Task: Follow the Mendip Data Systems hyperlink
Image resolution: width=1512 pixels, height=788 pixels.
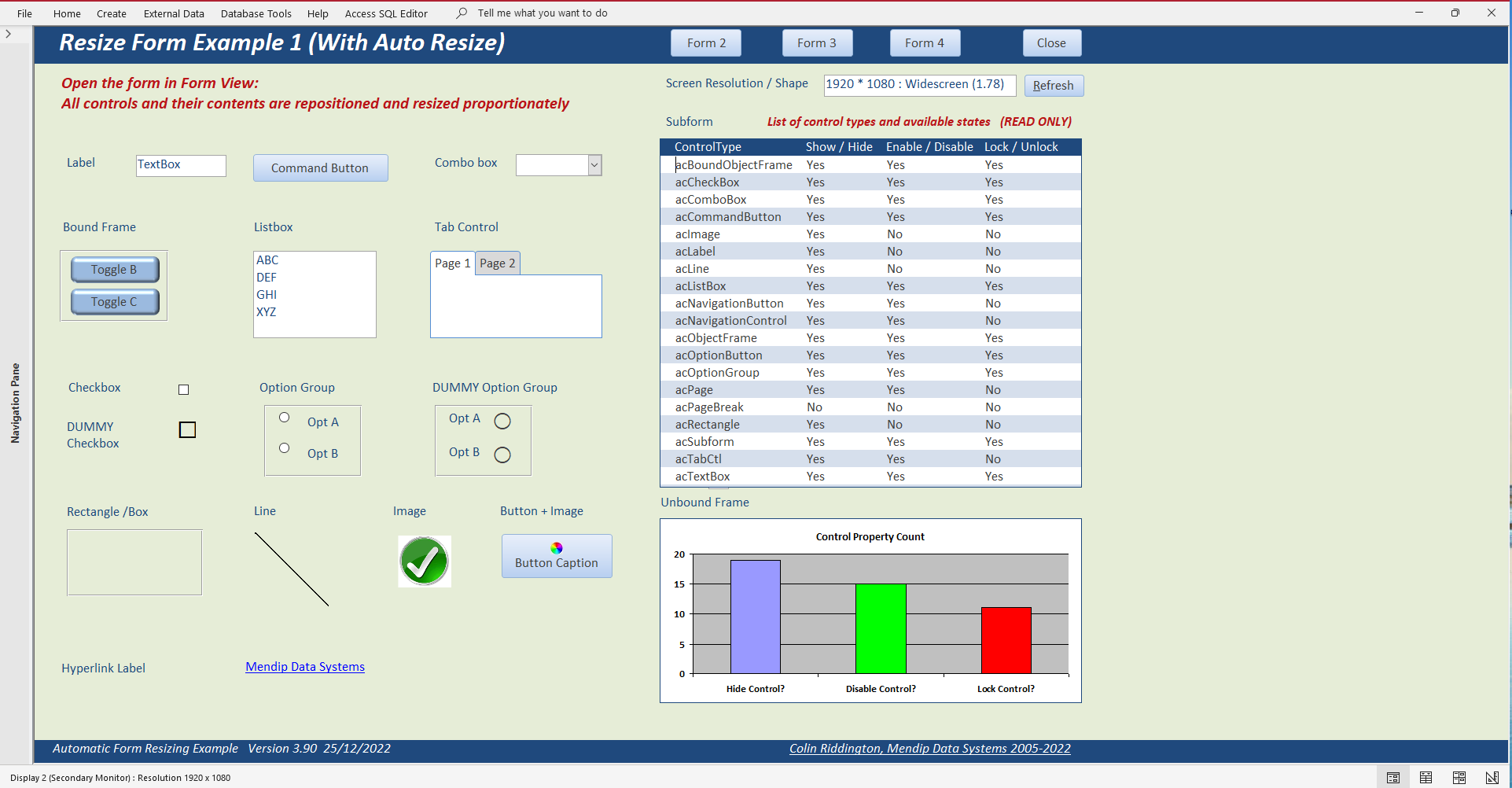Action: click(x=305, y=667)
